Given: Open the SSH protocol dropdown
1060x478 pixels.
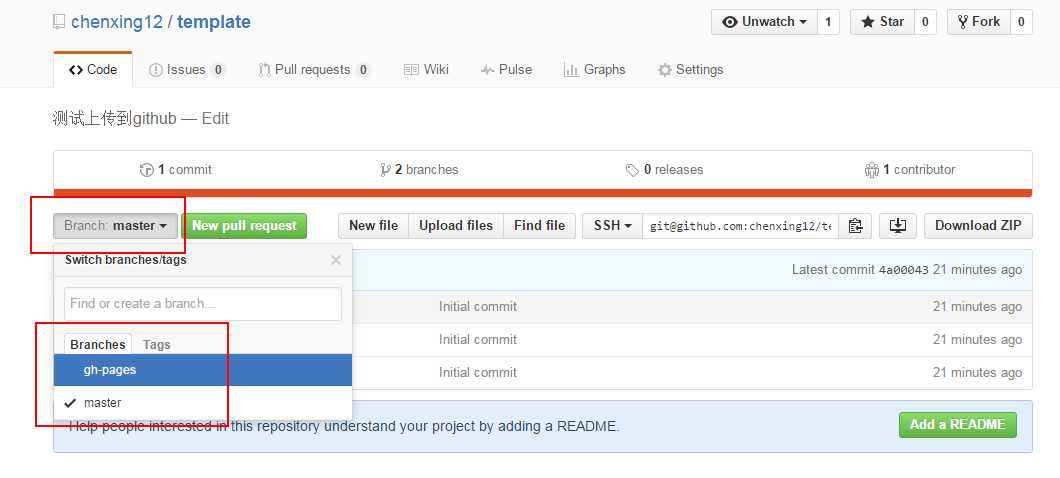Looking at the screenshot, I should 612,226.
